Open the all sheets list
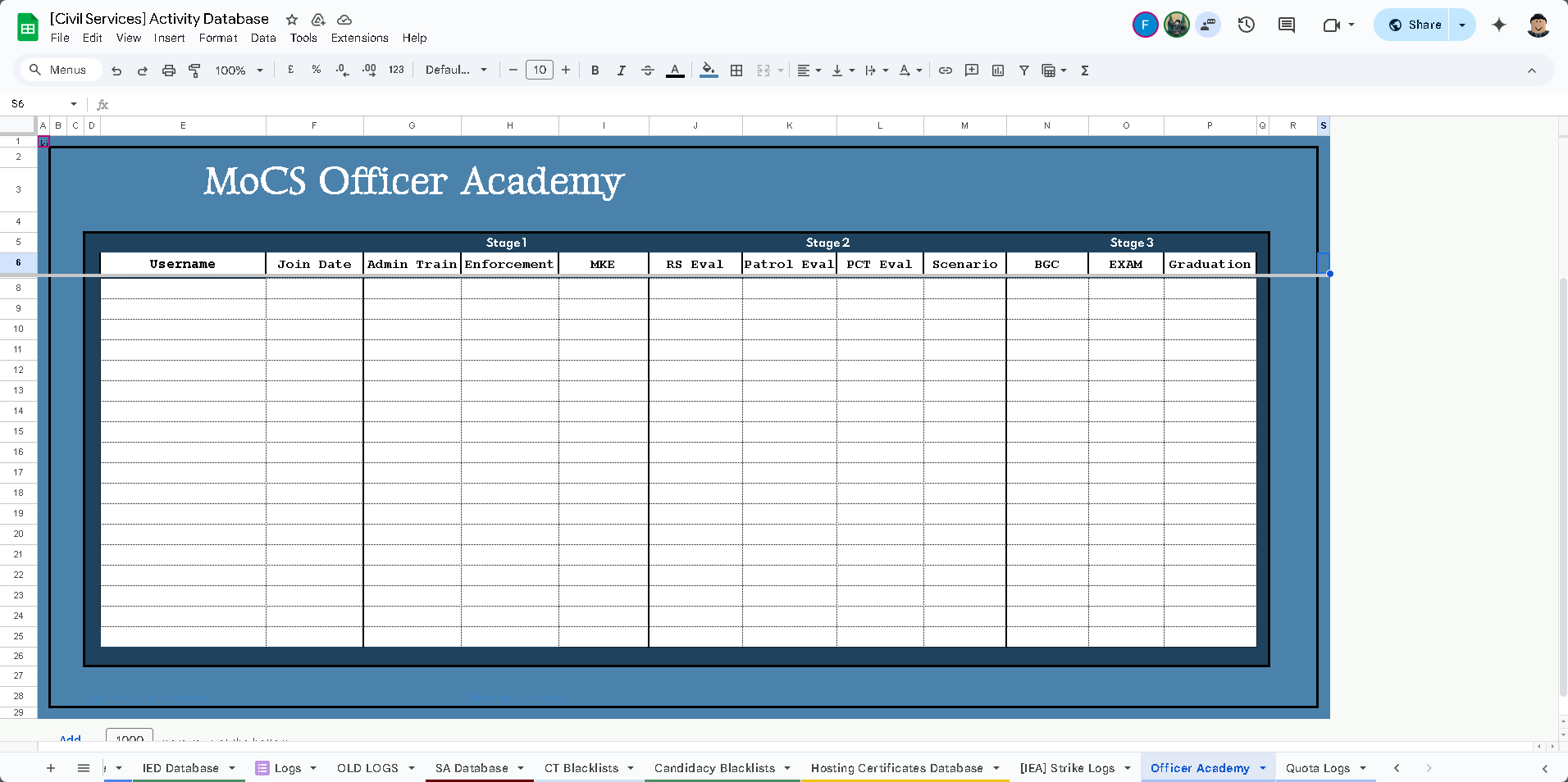Image resolution: width=1568 pixels, height=782 pixels. pyautogui.click(x=83, y=768)
